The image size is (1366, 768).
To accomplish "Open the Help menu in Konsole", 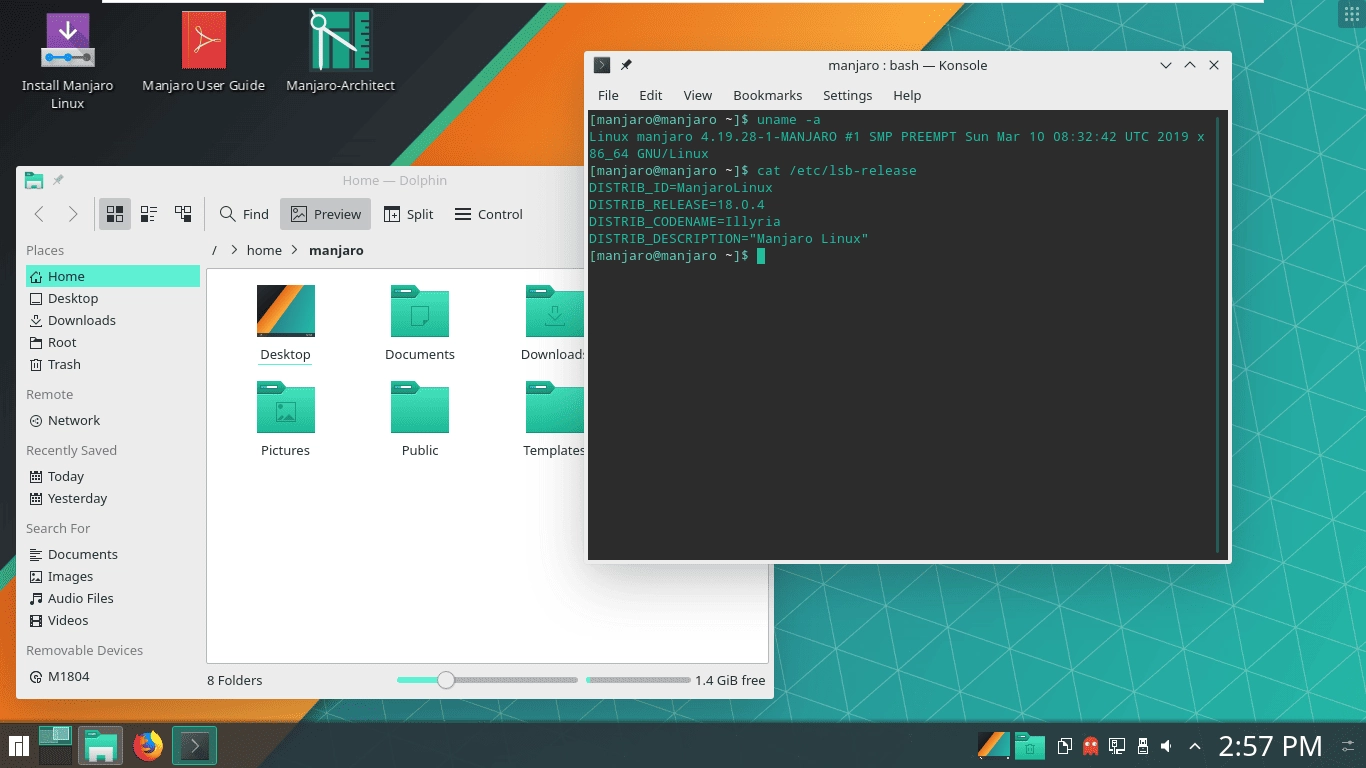I will point(907,95).
